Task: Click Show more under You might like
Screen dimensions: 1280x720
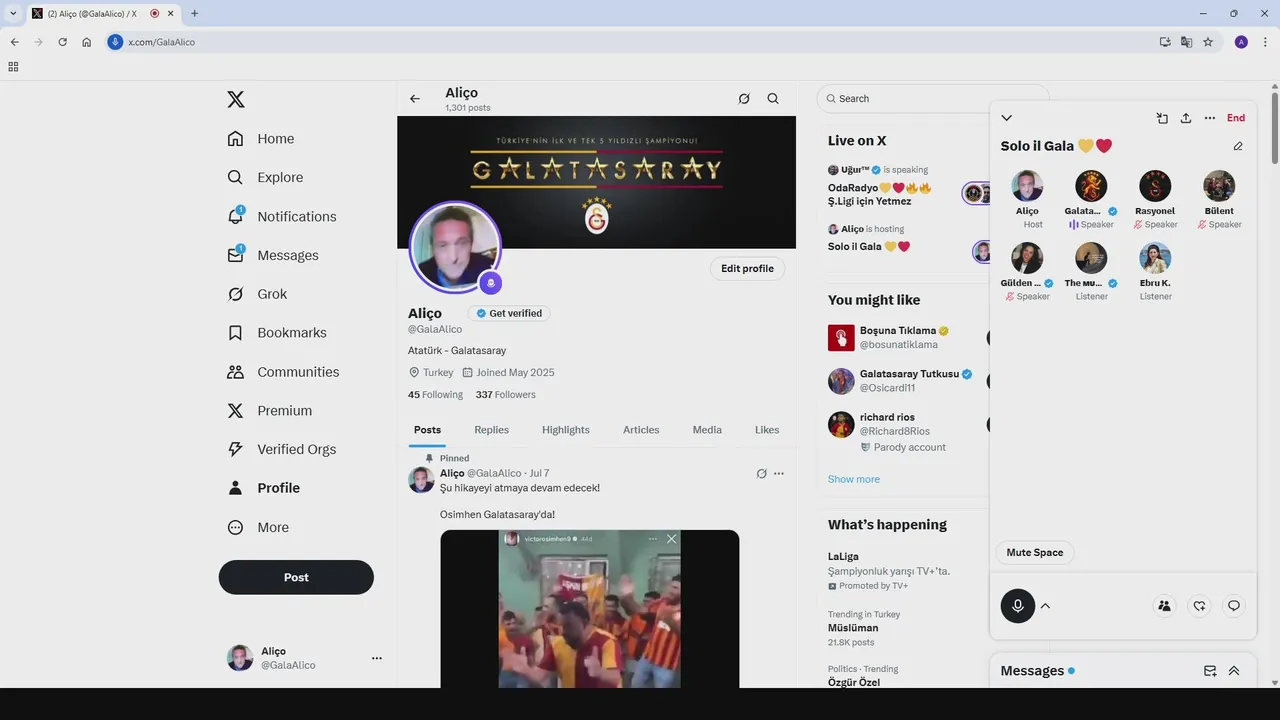Action: point(853,479)
